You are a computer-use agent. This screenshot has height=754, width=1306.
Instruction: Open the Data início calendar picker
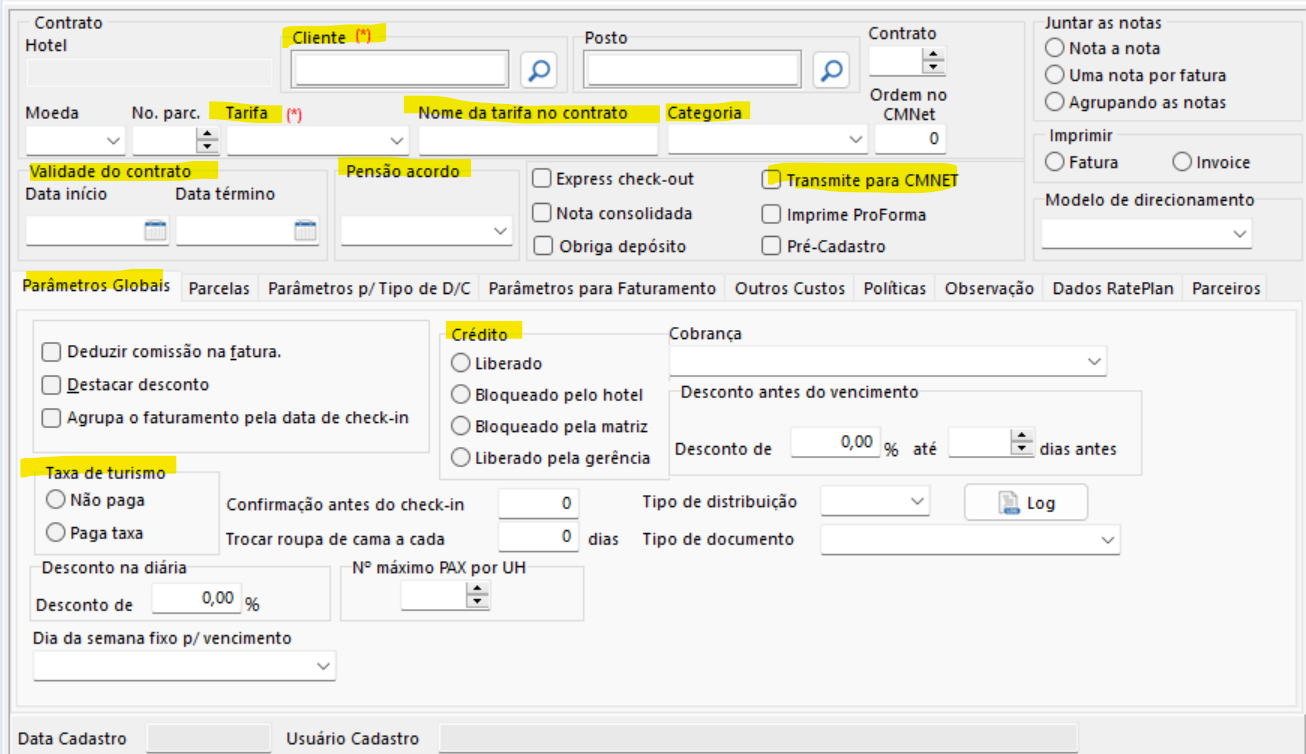click(x=155, y=231)
